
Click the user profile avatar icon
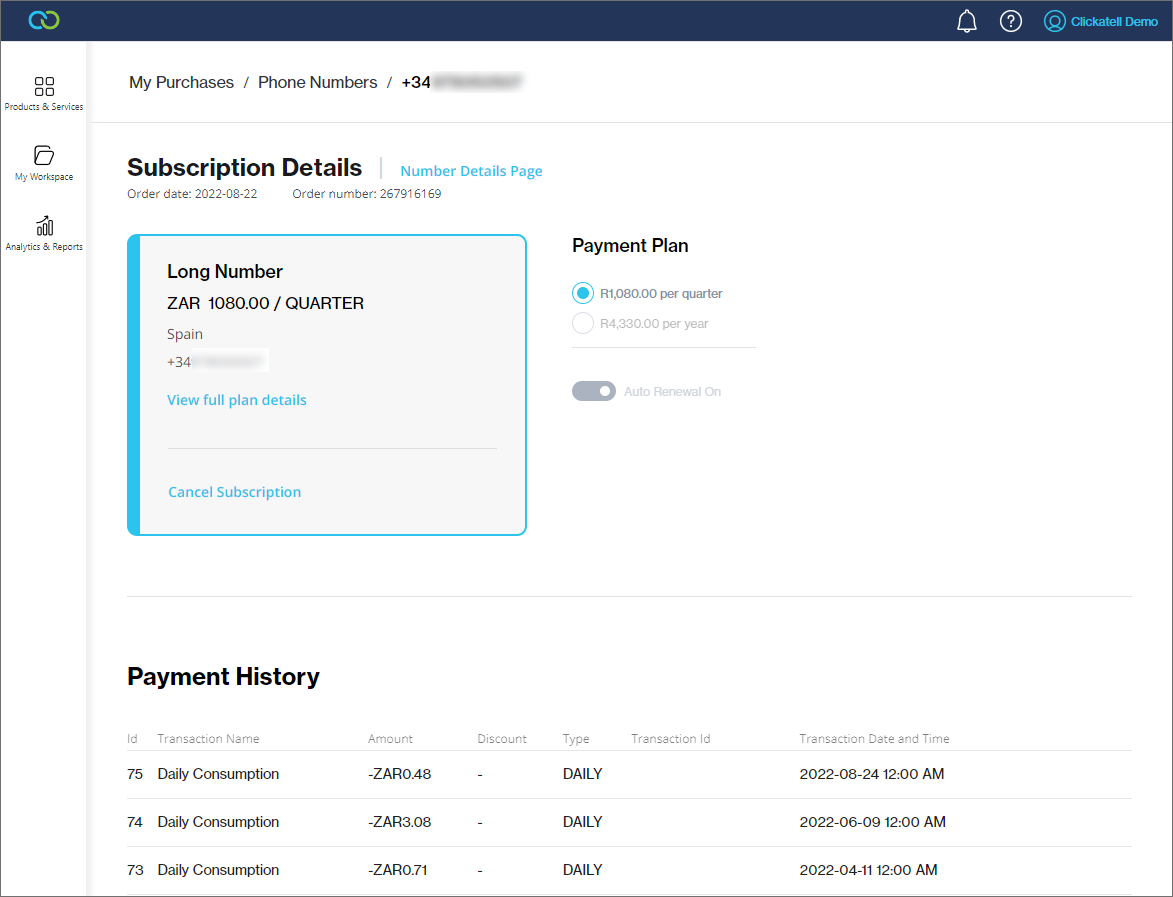coord(1054,21)
